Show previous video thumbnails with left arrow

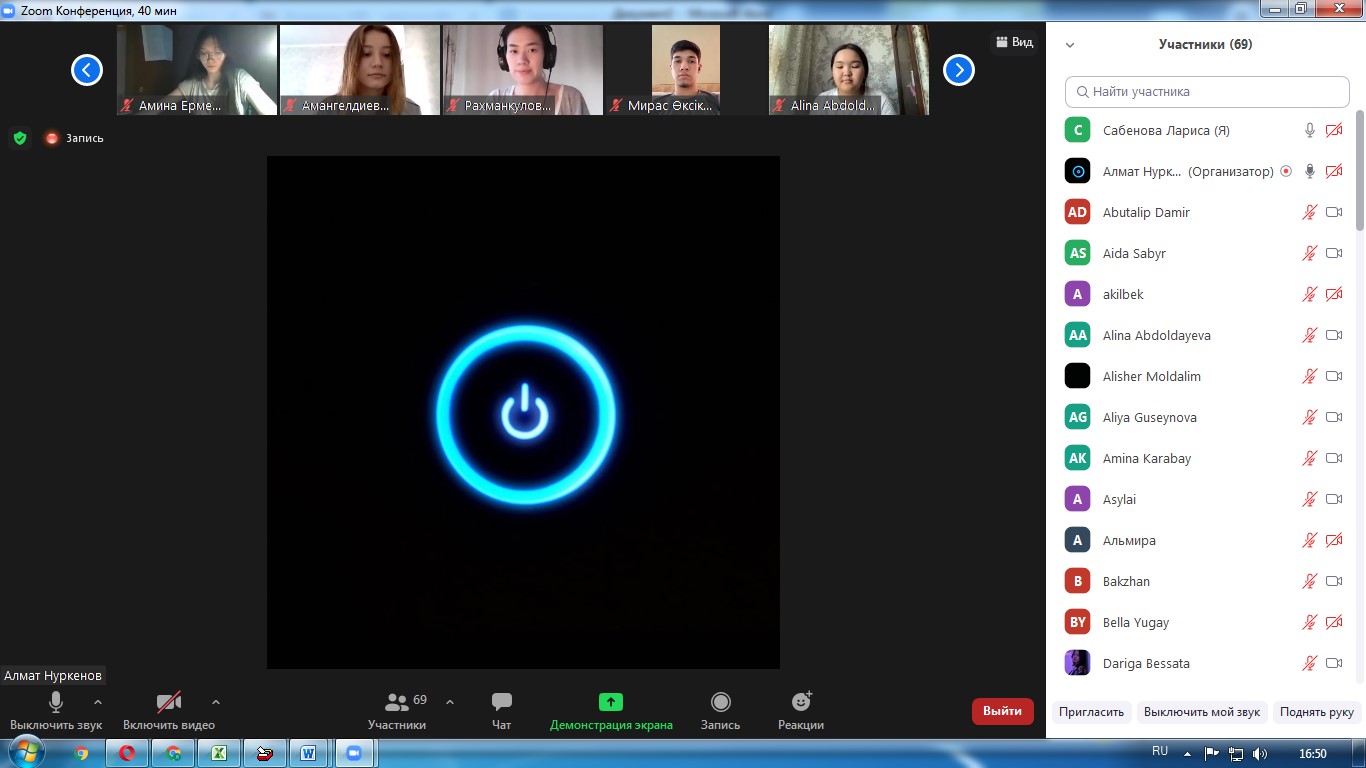(x=87, y=70)
